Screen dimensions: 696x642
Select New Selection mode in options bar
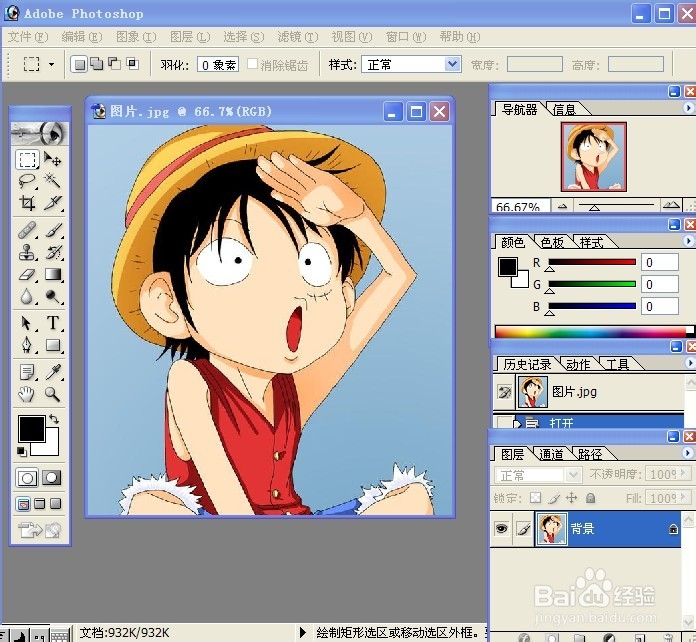click(x=79, y=64)
